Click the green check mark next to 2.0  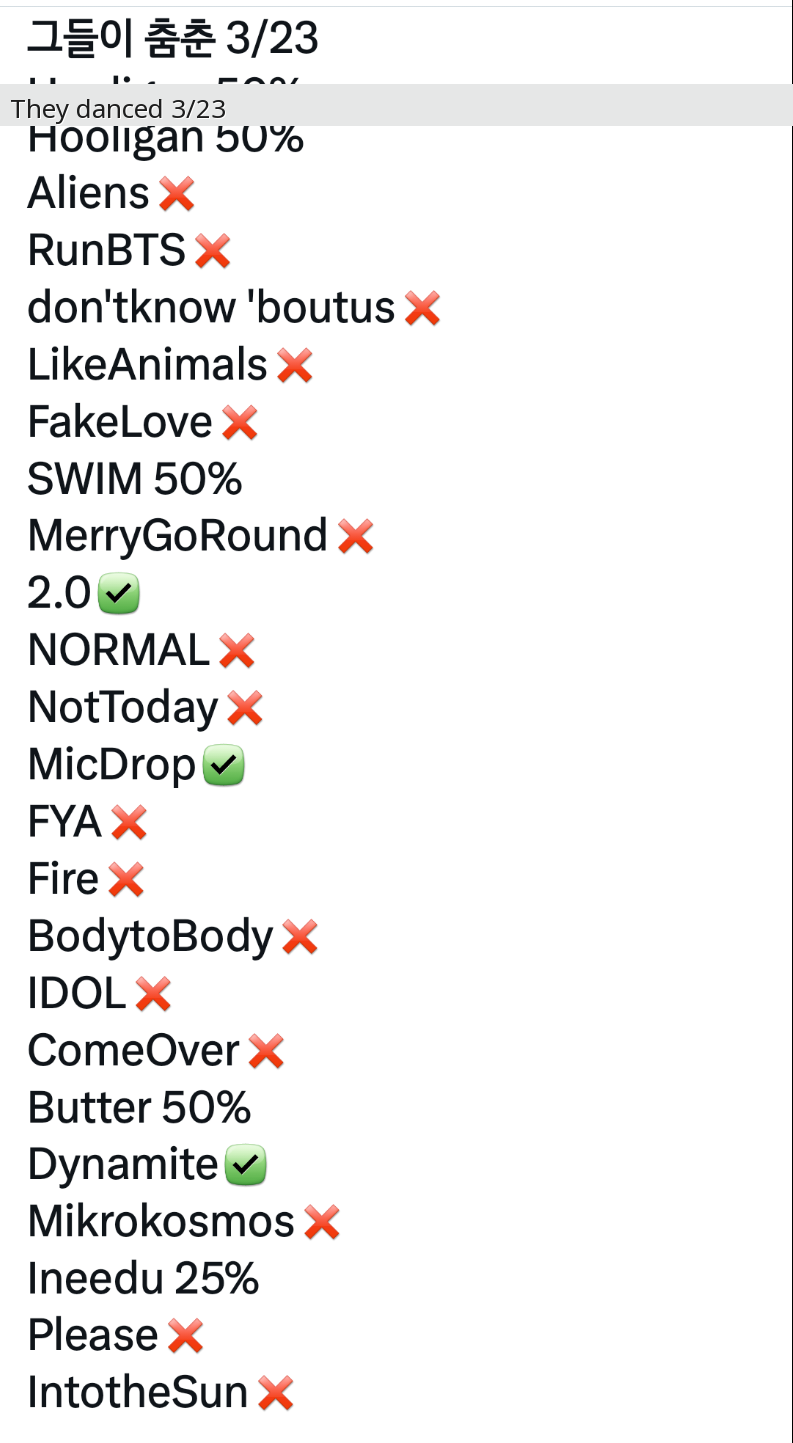pos(119,595)
